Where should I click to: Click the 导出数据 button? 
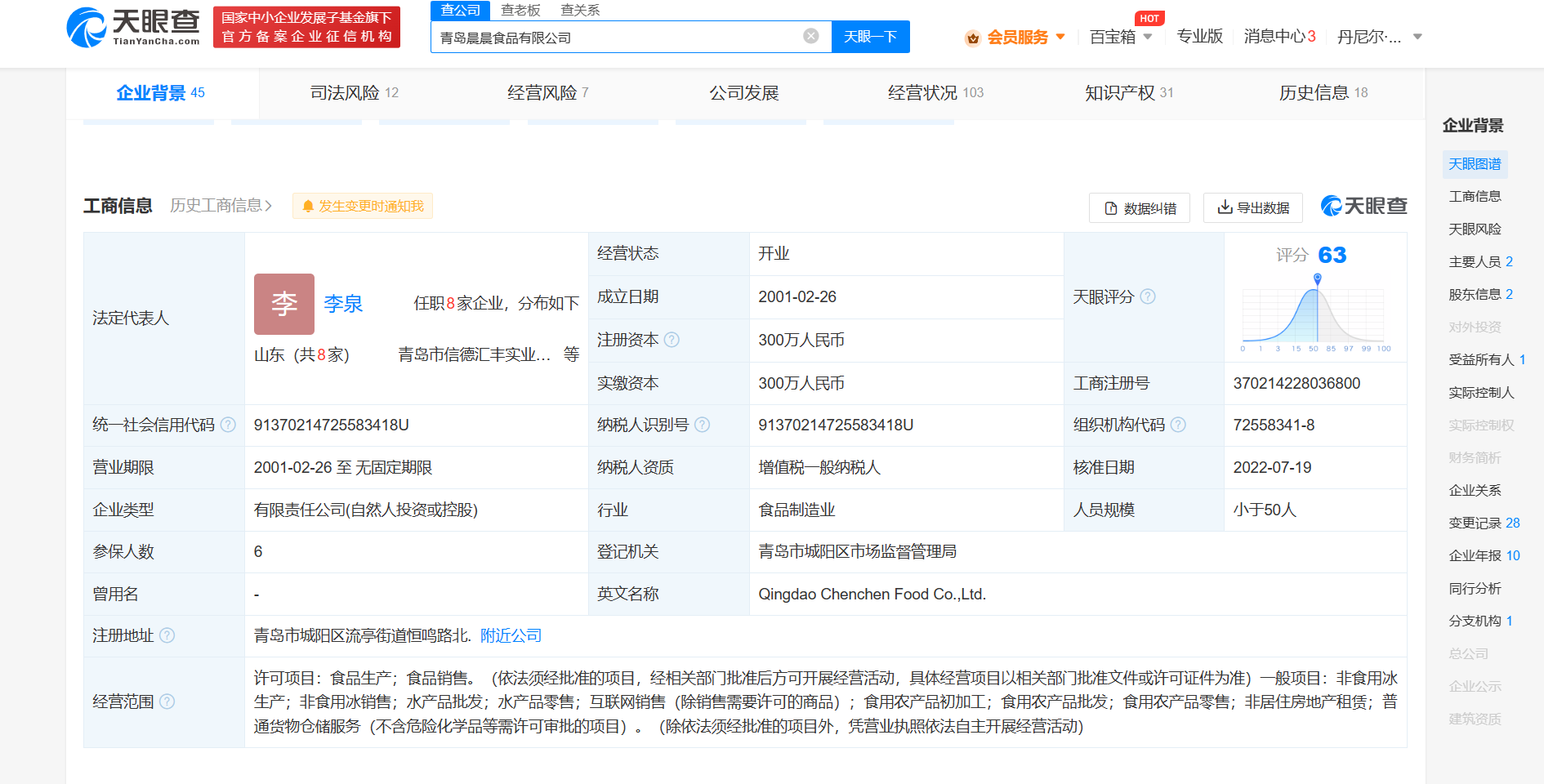(x=1253, y=208)
